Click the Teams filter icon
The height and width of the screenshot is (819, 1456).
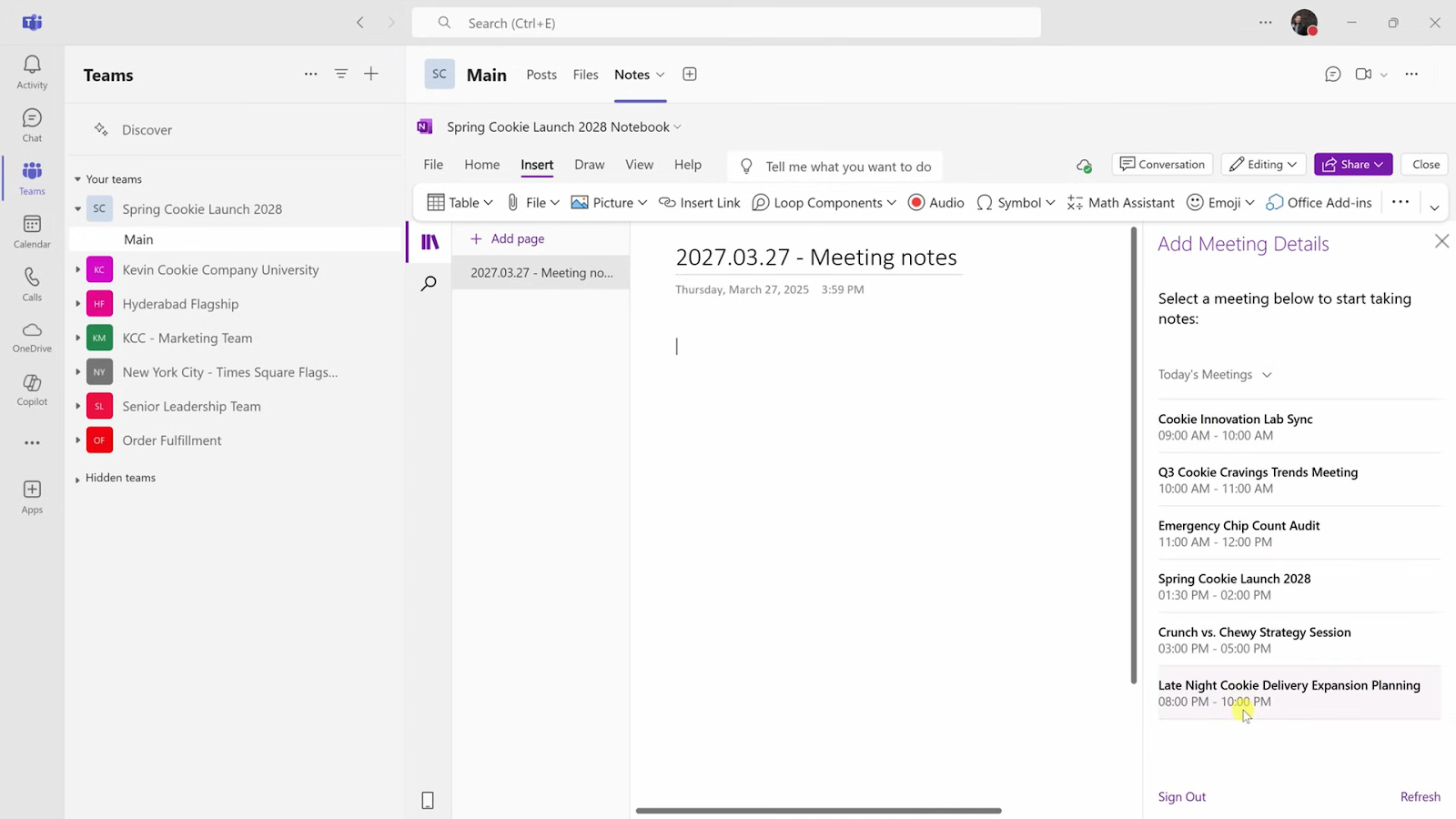[341, 74]
